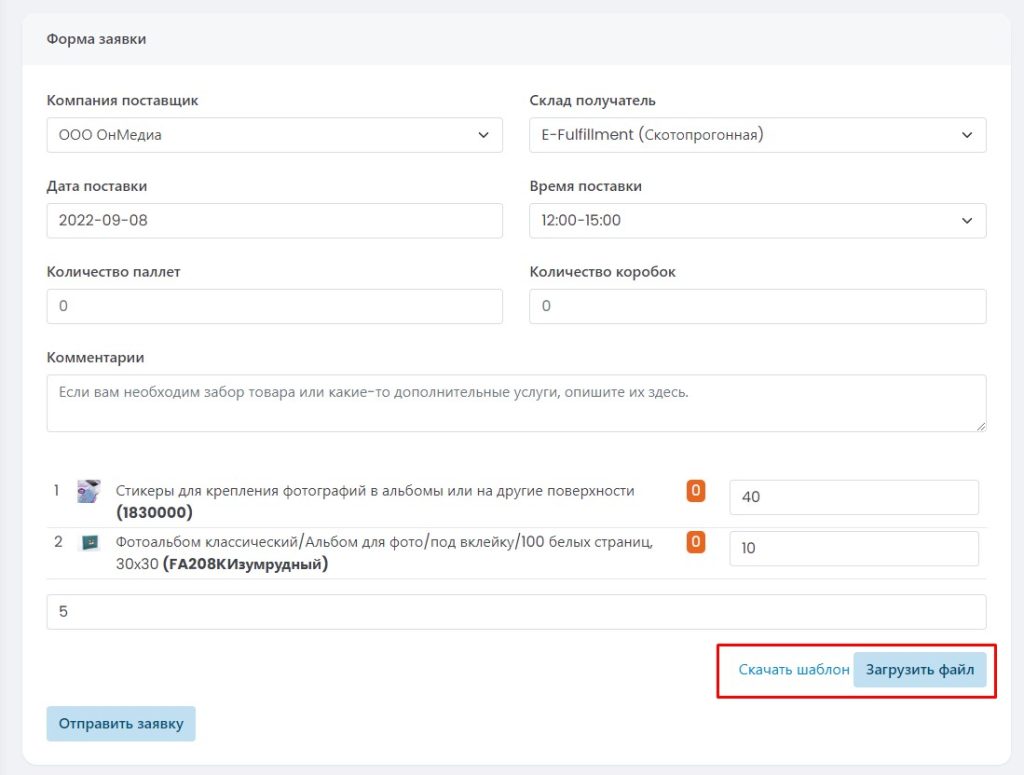
Task: Click the resize handle of the comments box
Action: point(980,426)
